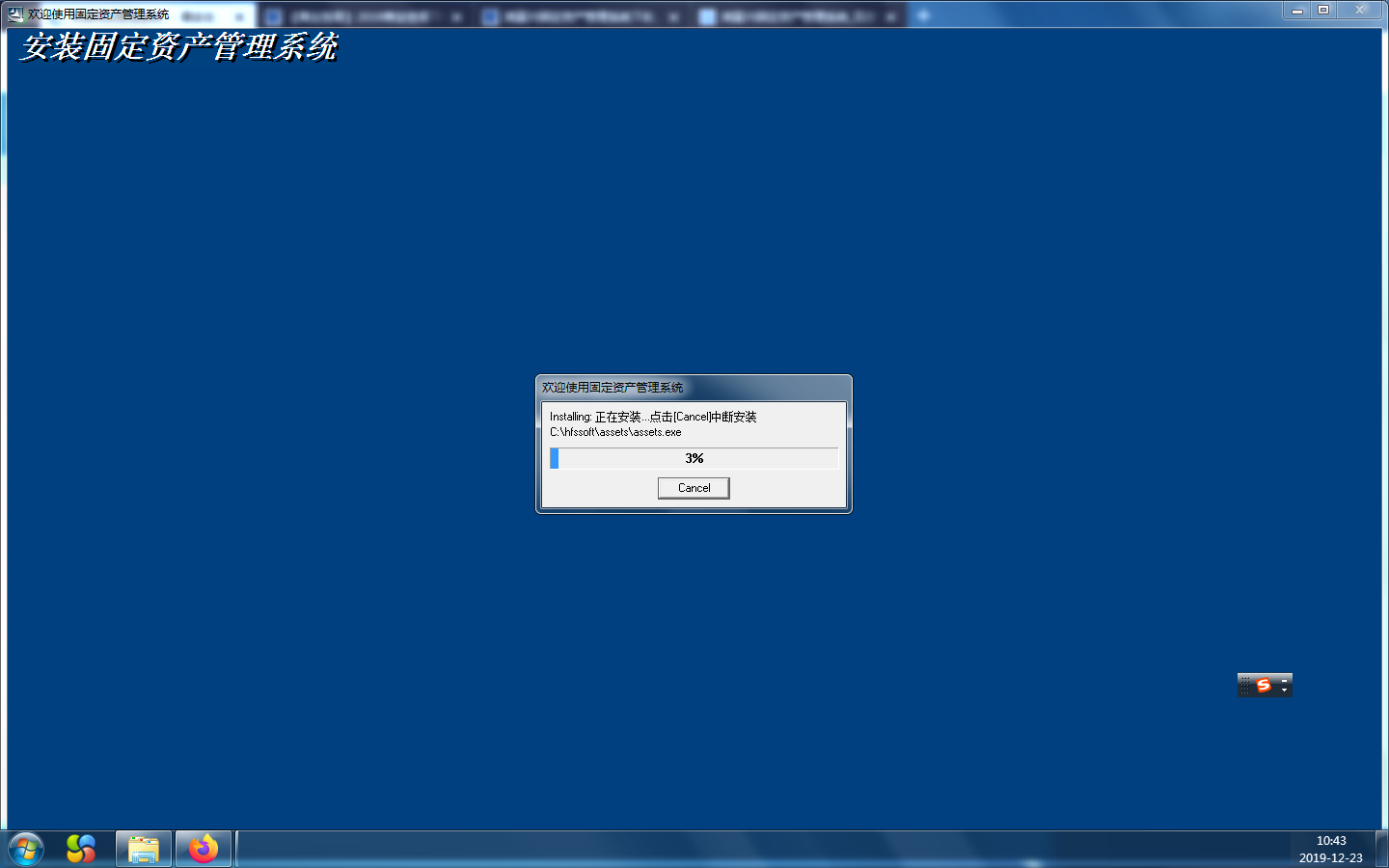The width and height of the screenshot is (1389, 868).
Task: Open Windows Explorer from the taskbar
Action: coord(144,849)
